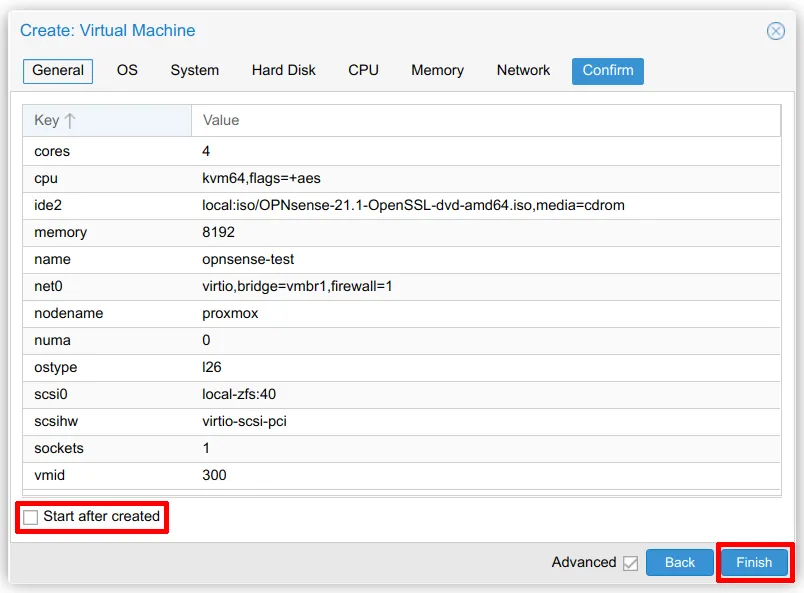The width and height of the screenshot is (804, 593).
Task: Select the Hard Disk tab
Action: (x=283, y=71)
